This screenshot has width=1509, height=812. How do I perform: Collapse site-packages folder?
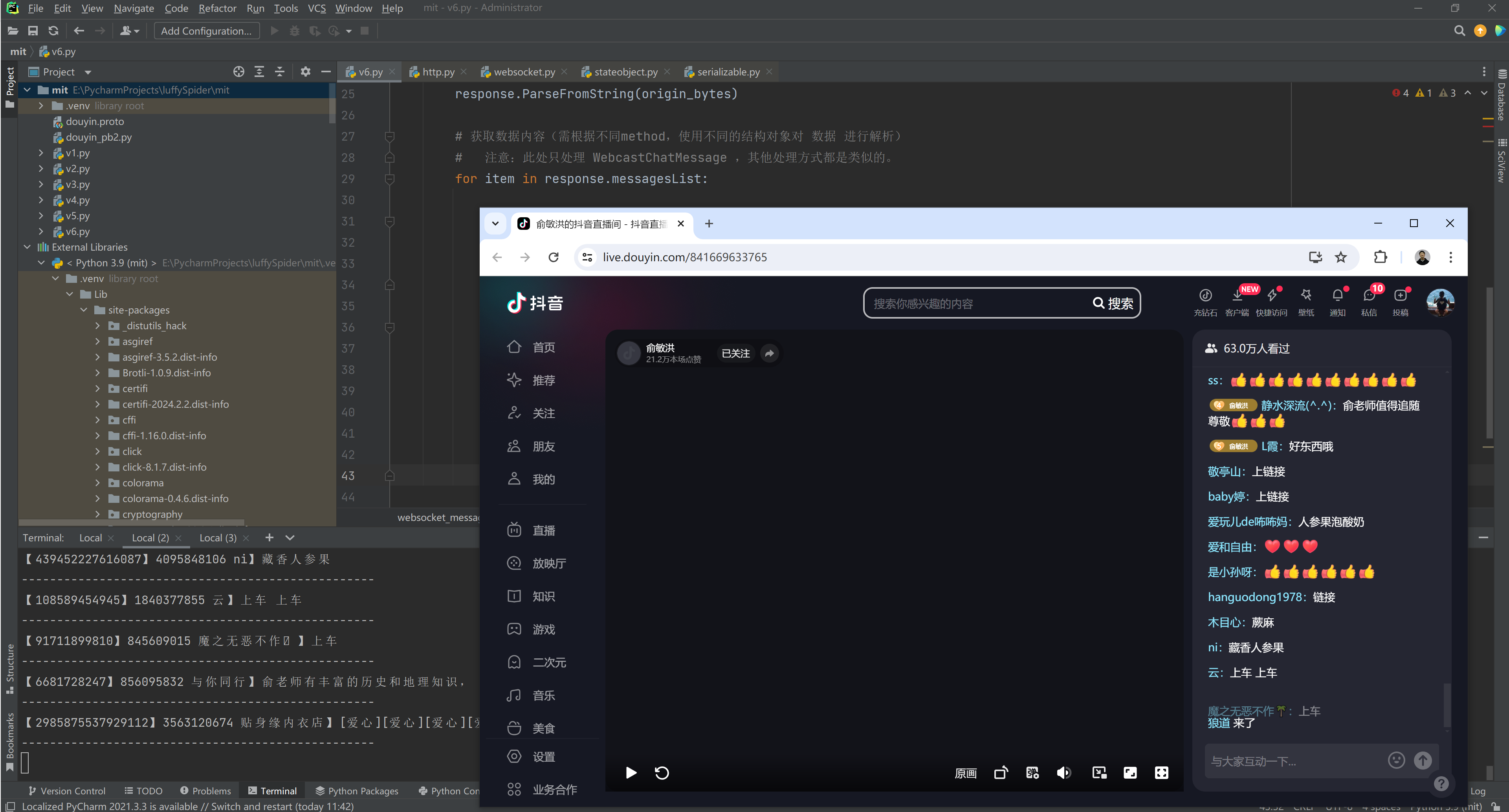[x=84, y=310]
